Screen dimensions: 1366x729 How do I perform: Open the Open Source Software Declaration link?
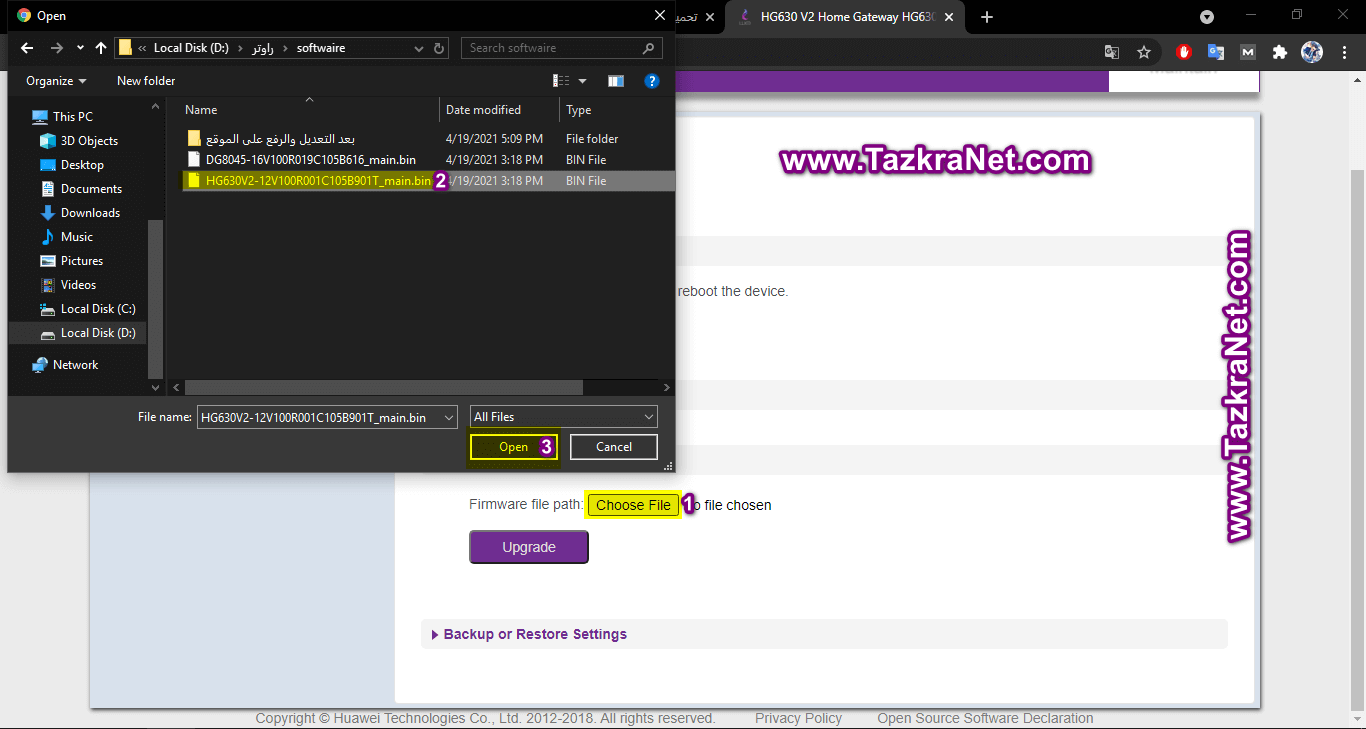click(x=985, y=718)
